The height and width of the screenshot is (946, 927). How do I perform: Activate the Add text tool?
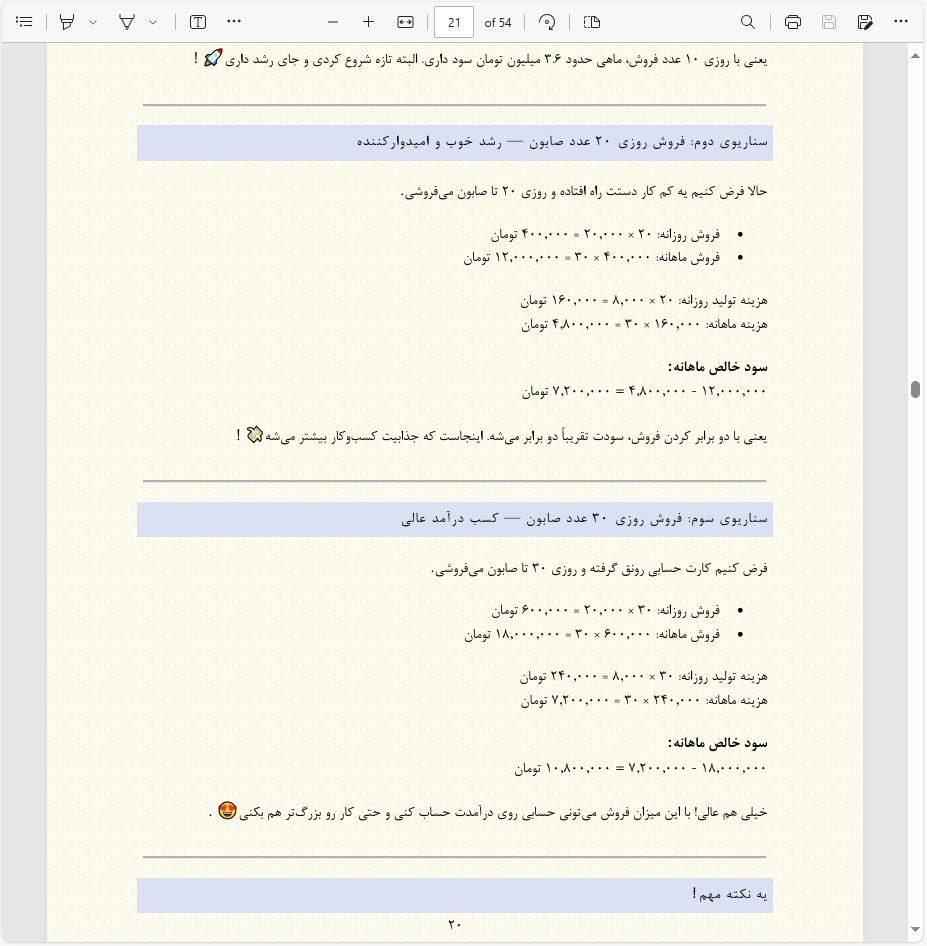197,22
